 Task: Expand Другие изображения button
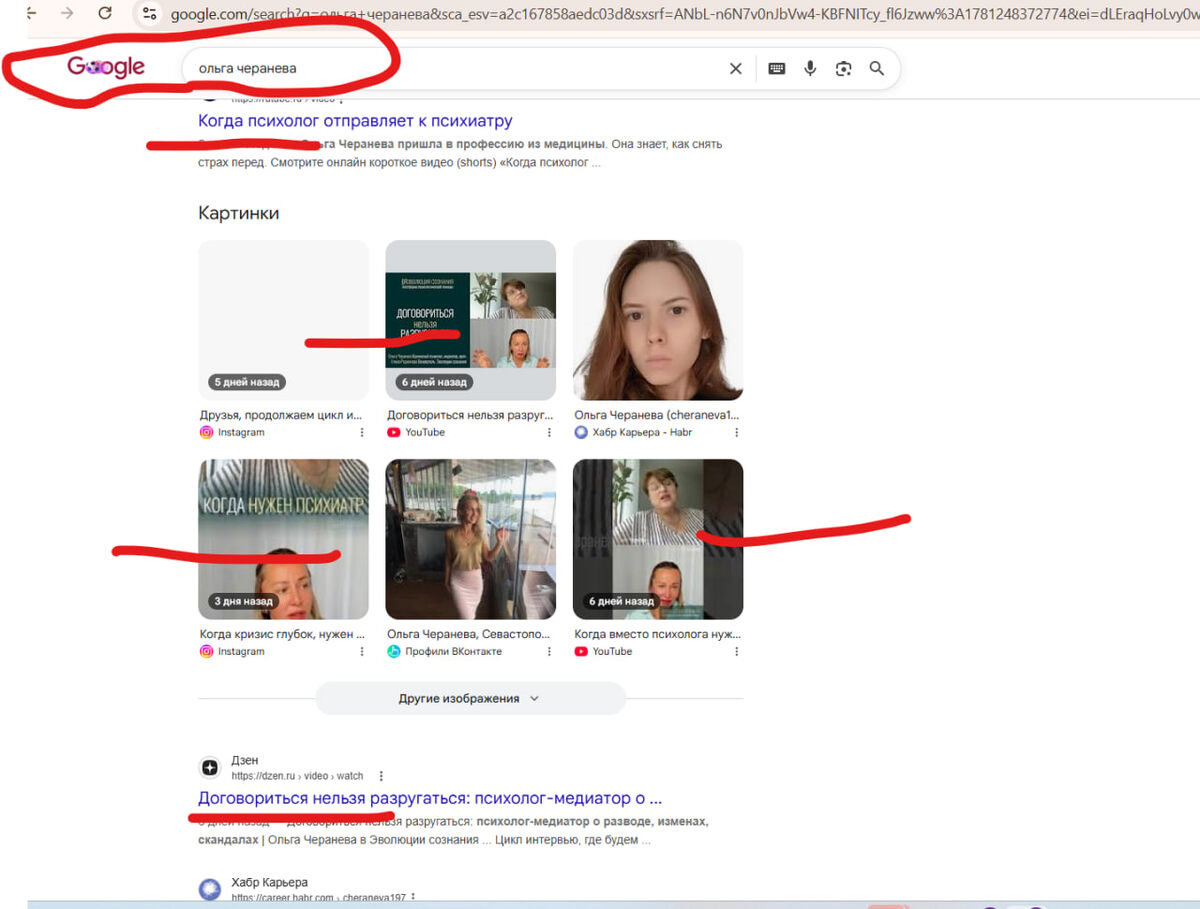point(470,698)
